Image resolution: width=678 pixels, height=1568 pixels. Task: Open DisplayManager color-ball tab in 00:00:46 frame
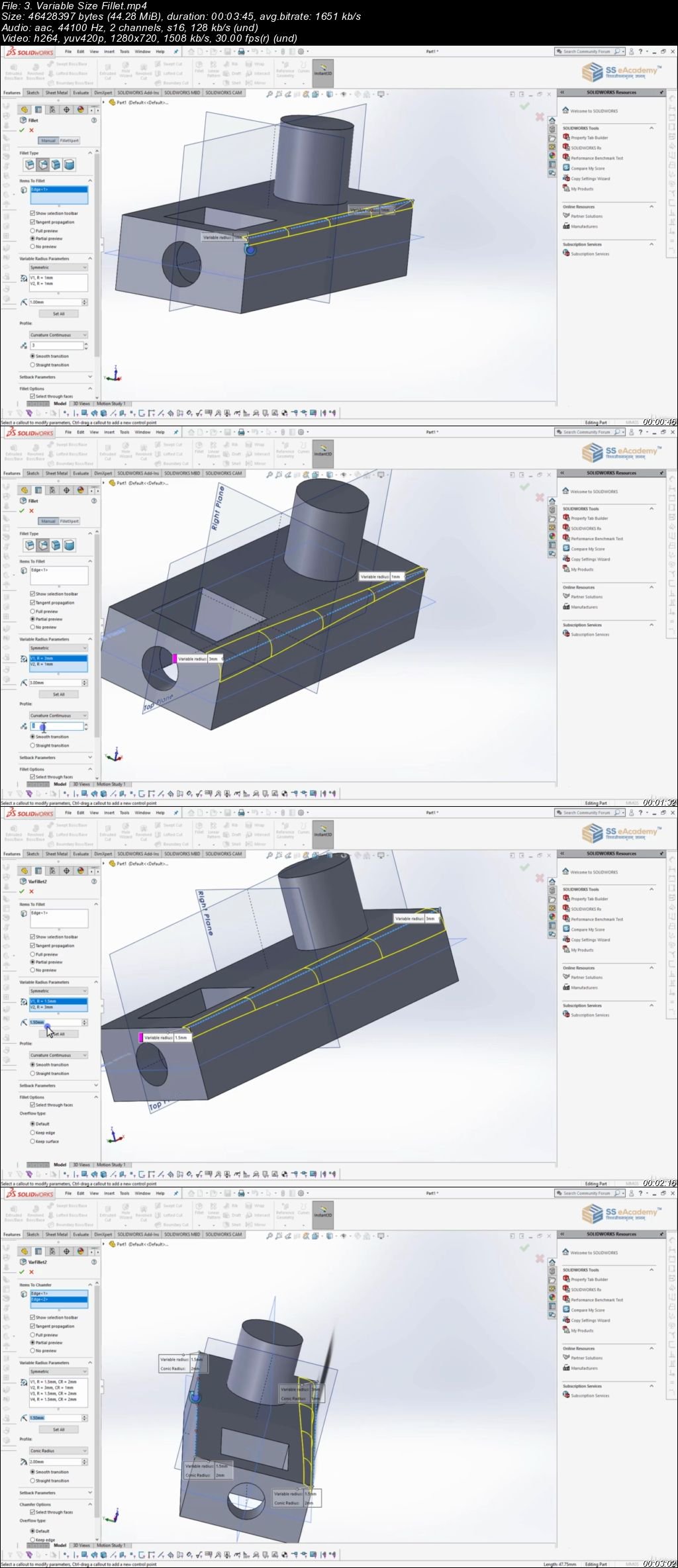(80, 110)
